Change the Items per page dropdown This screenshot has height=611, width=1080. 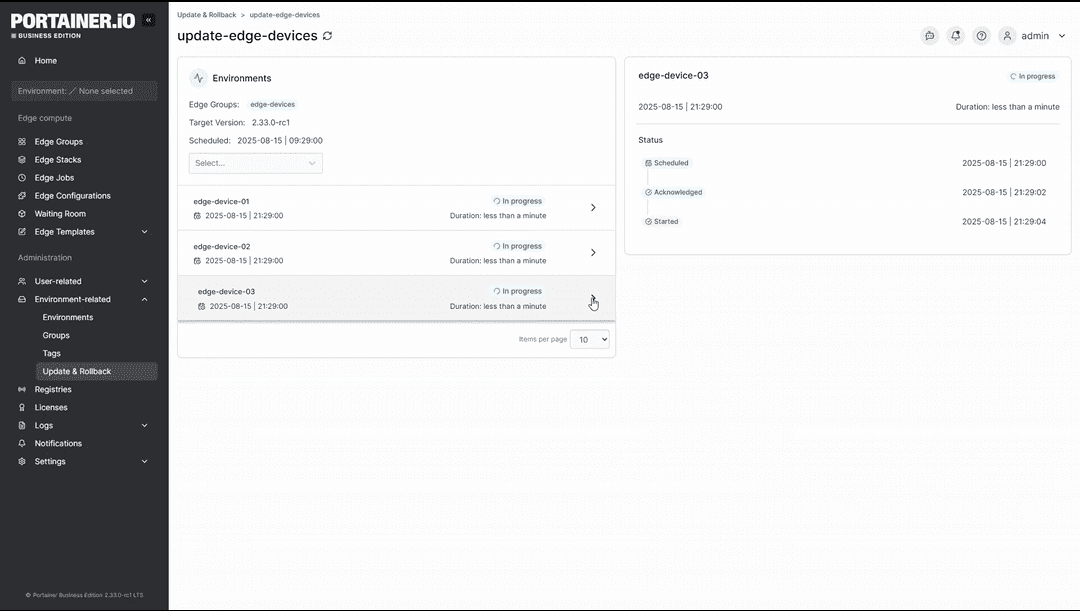(x=590, y=340)
